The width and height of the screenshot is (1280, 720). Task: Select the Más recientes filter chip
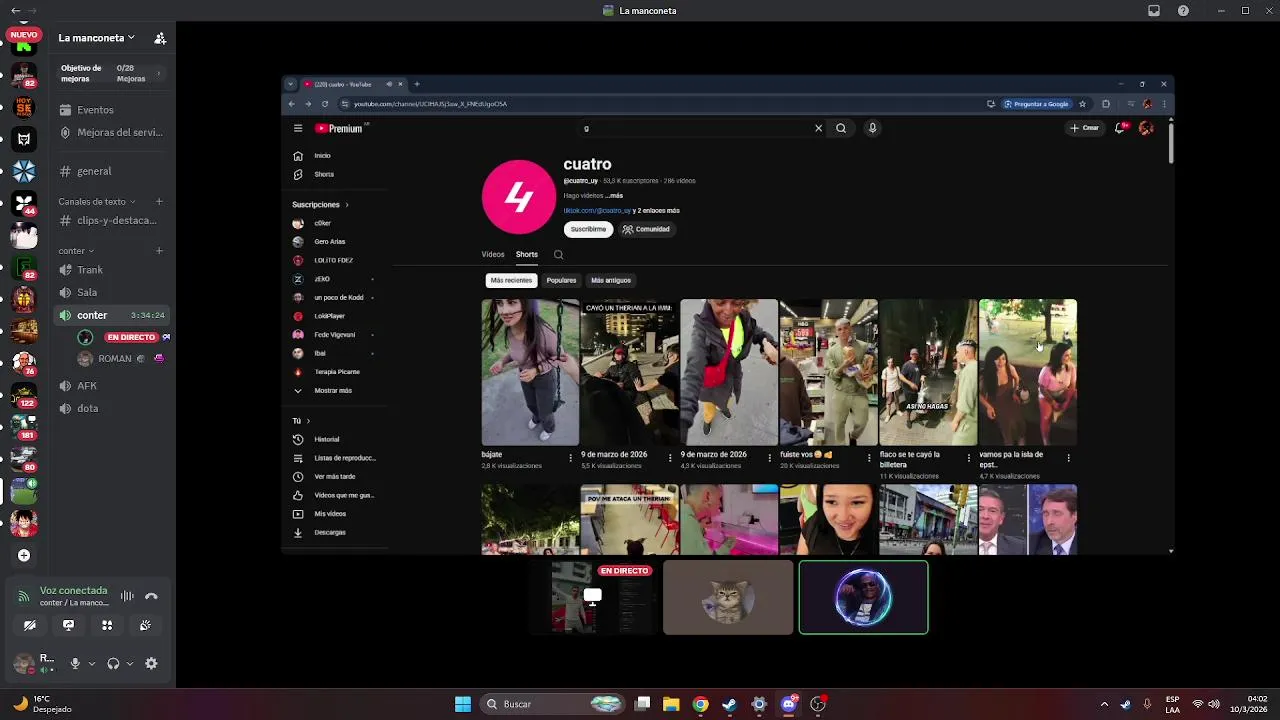(511, 280)
